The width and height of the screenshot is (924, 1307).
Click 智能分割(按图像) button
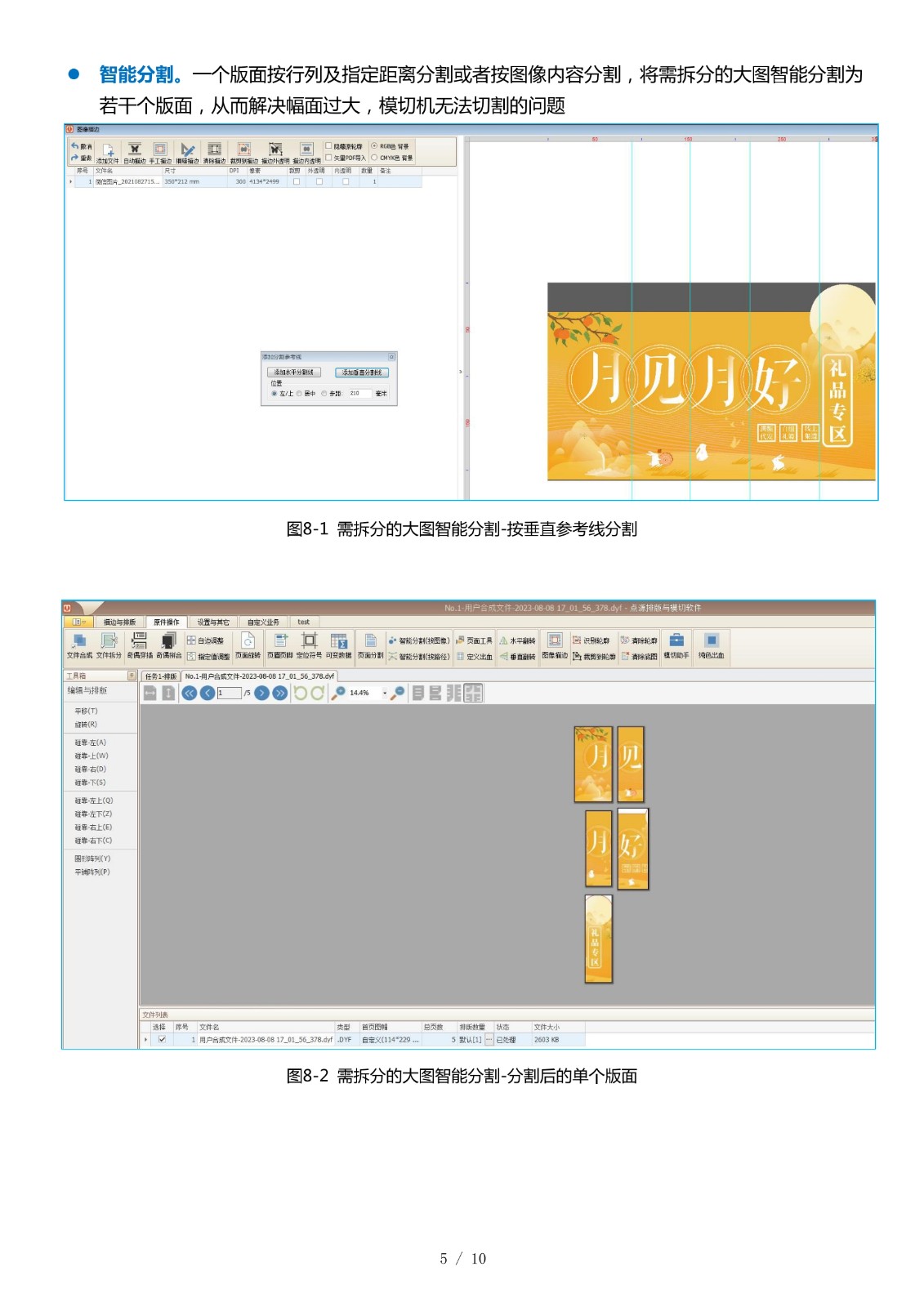pyautogui.click(x=419, y=640)
